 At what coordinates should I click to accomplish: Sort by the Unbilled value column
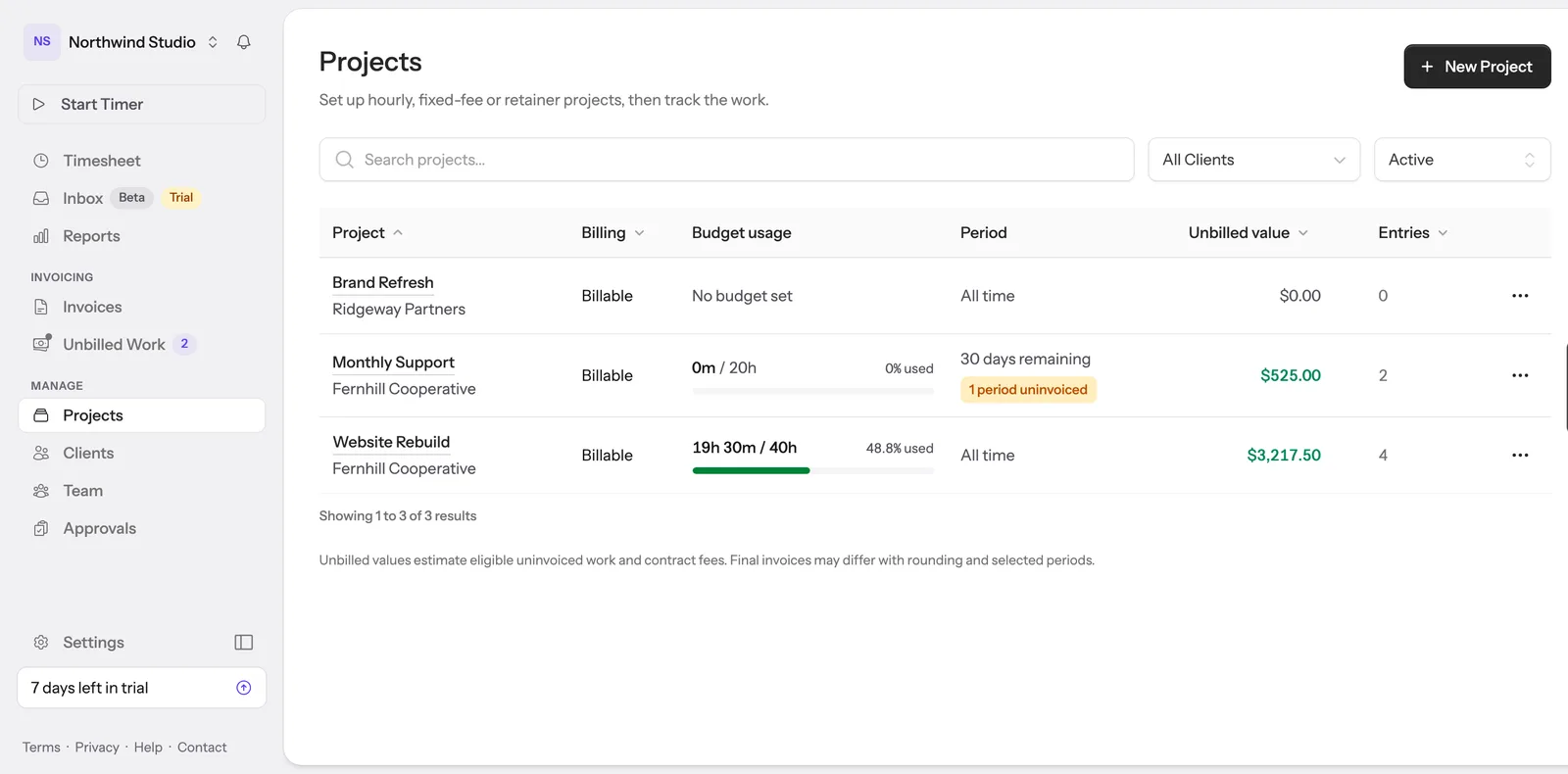tap(1249, 233)
